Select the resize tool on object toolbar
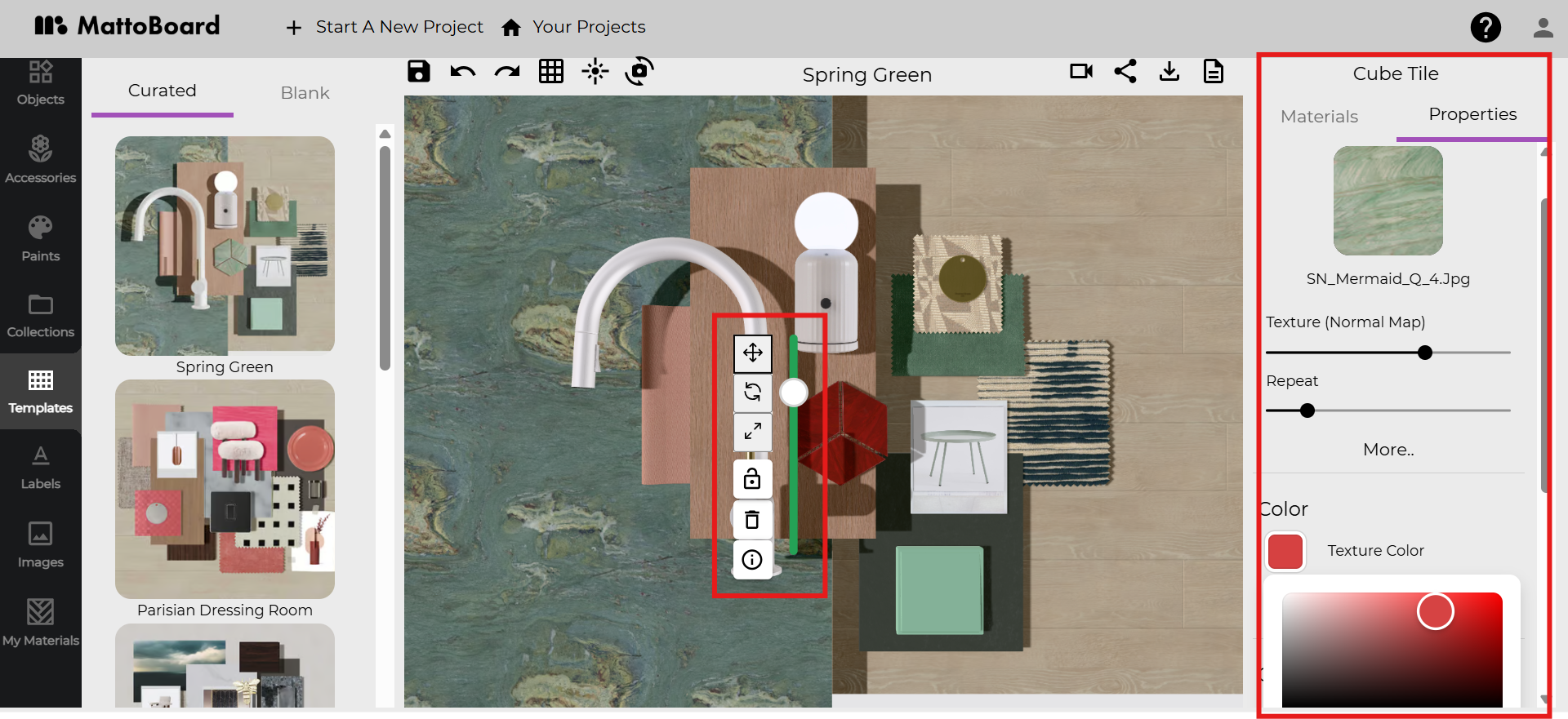This screenshot has width=1568, height=719. 753,431
